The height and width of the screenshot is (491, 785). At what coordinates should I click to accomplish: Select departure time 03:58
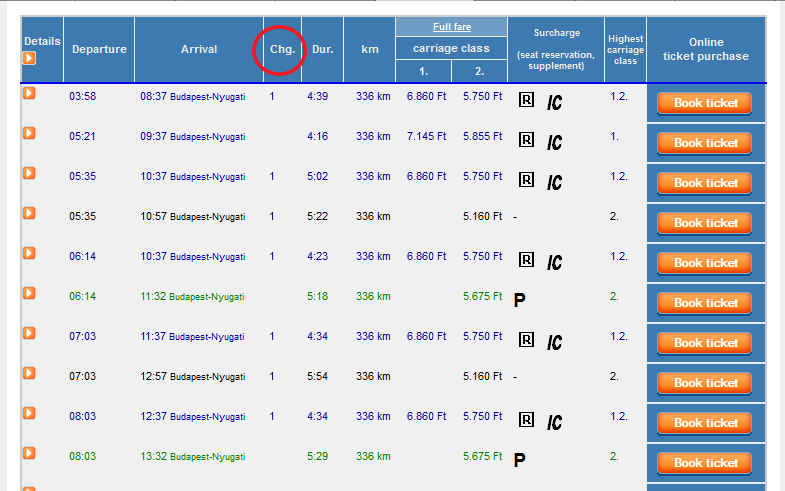83,96
